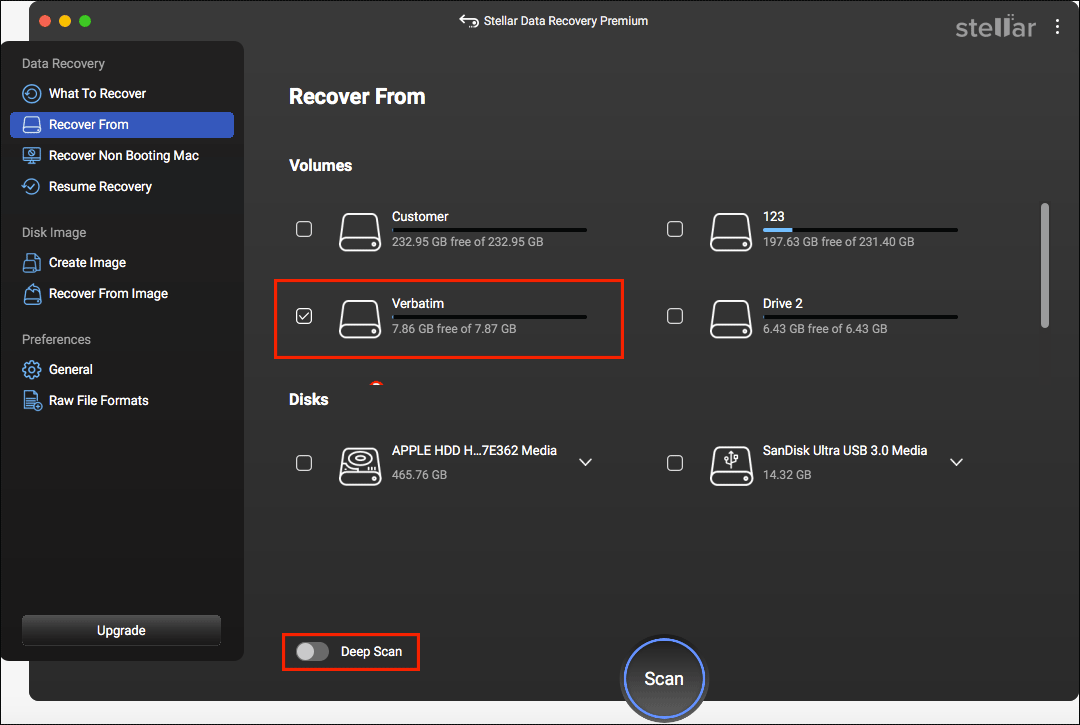Image resolution: width=1080 pixels, height=725 pixels.
Task: Open Recover From Image option
Action: [122, 293]
